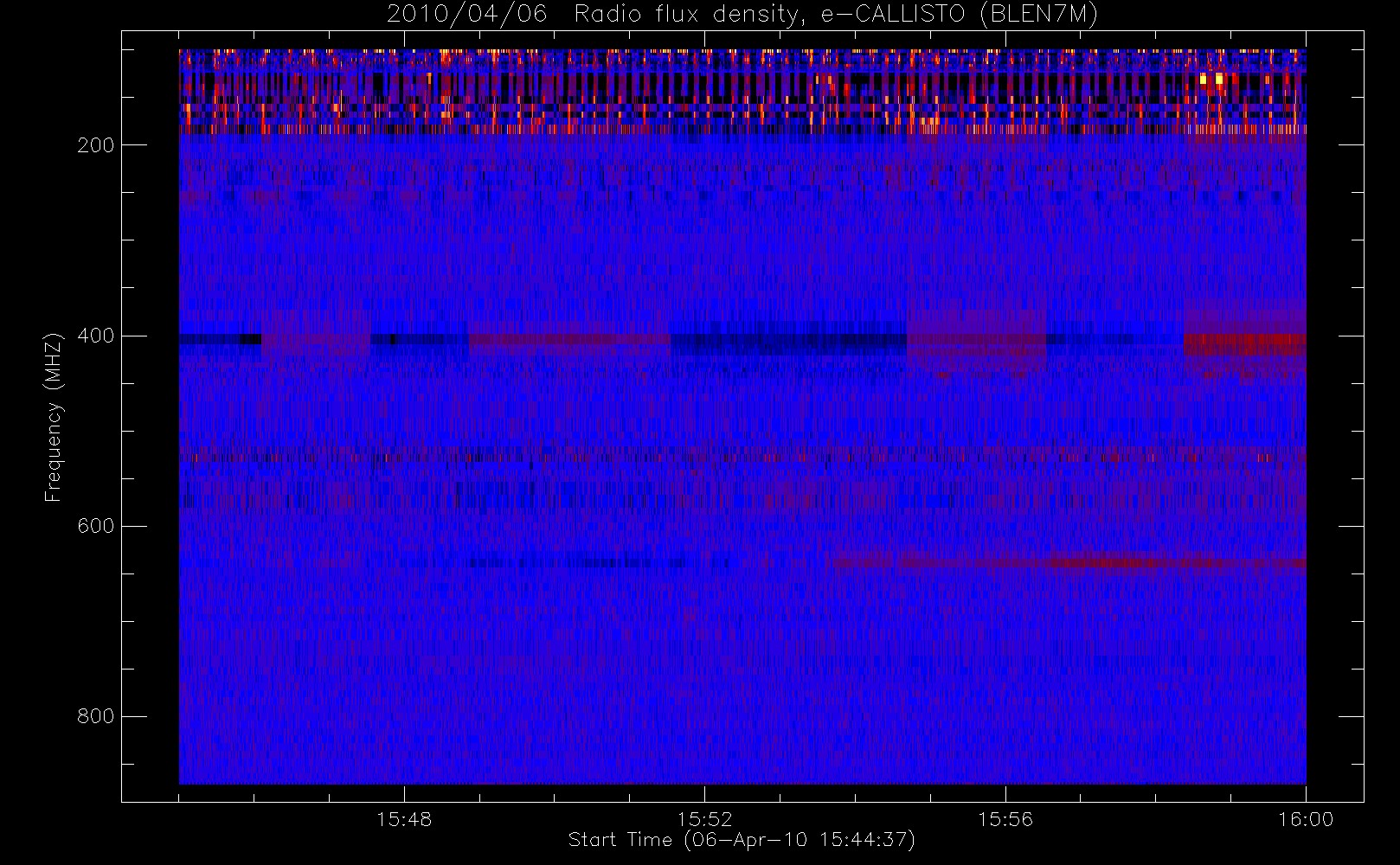
Task: Select the 'Frequency (MHZ)' axis label
Action: click(54, 417)
